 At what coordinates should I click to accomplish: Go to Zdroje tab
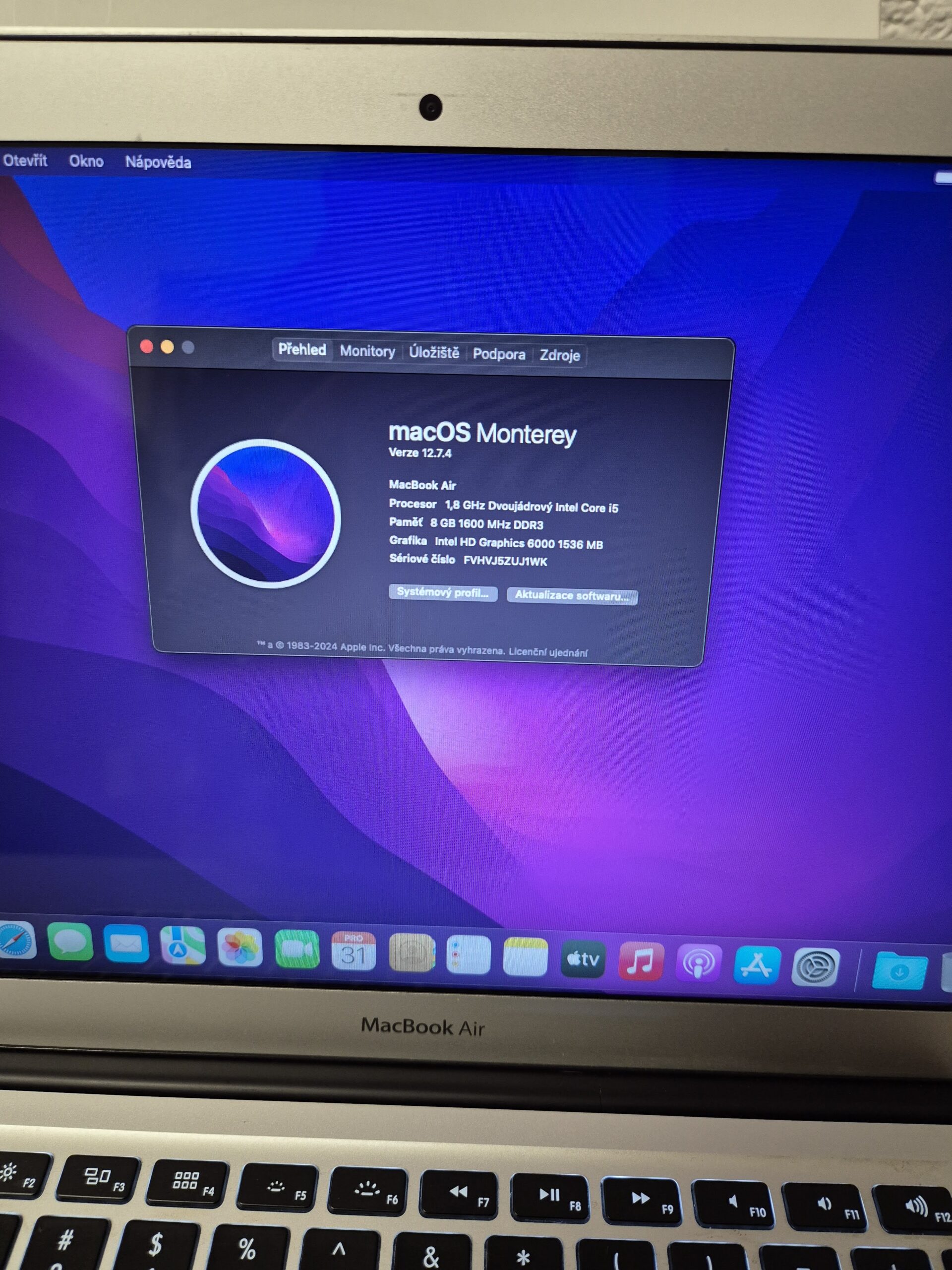pyautogui.click(x=559, y=355)
